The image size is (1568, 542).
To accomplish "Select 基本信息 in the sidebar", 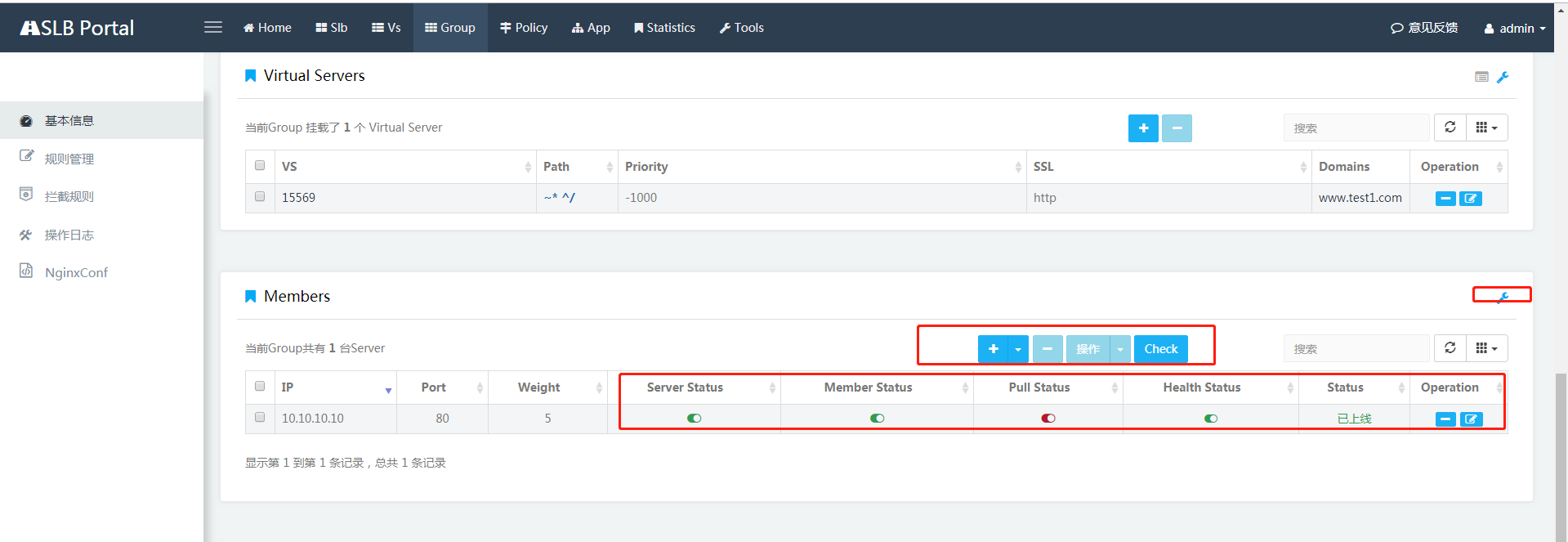I will (101, 120).
